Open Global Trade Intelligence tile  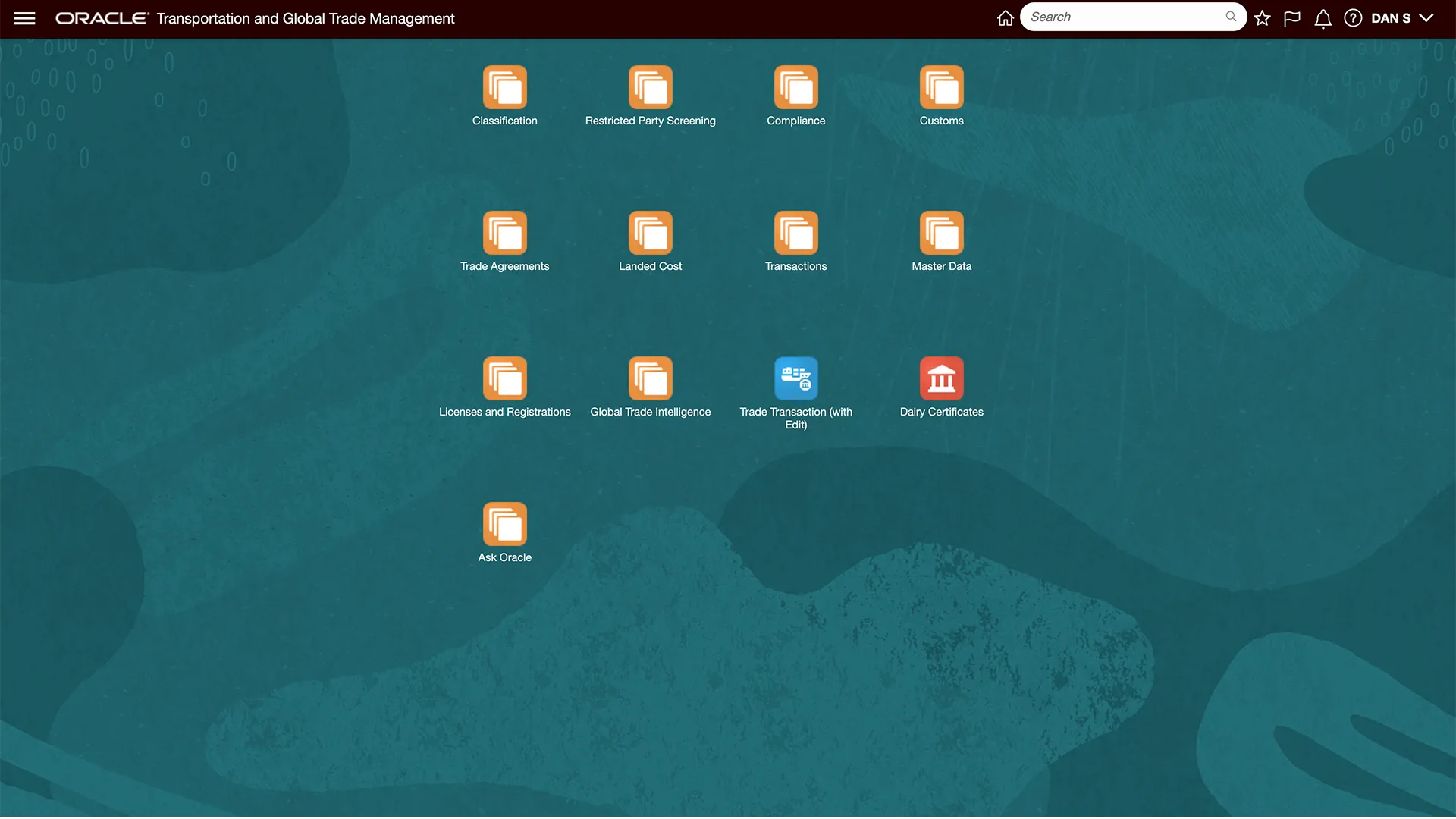click(650, 378)
